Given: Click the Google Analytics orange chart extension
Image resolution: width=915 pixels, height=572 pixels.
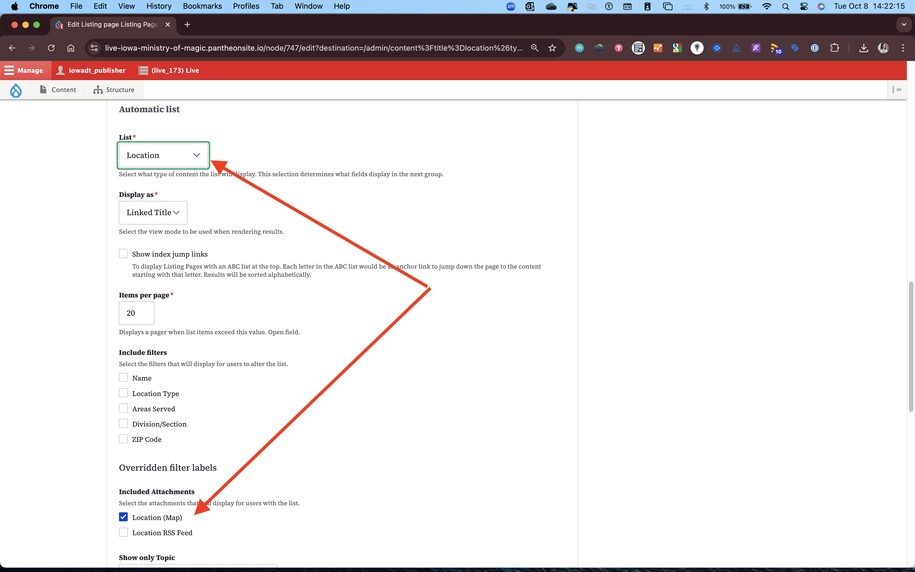Looking at the screenshot, I should [x=658, y=48].
